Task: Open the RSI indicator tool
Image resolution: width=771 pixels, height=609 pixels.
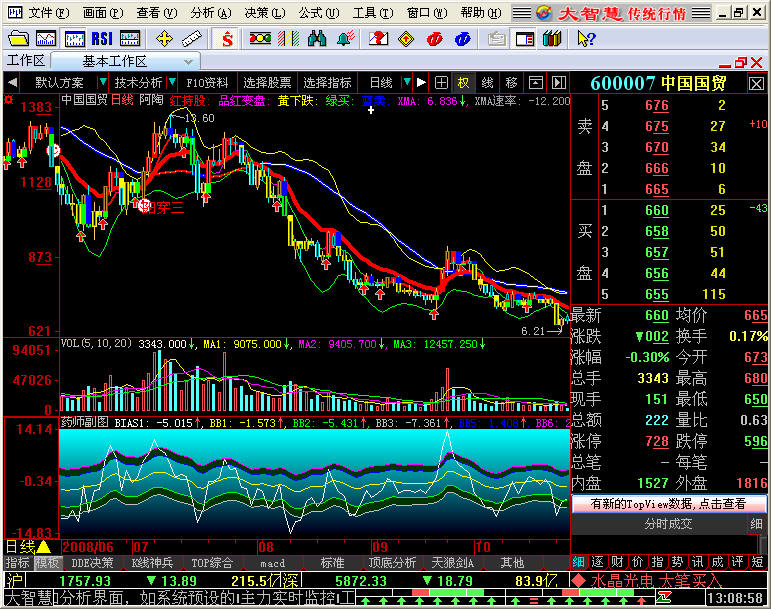Action: tap(102, 38)
